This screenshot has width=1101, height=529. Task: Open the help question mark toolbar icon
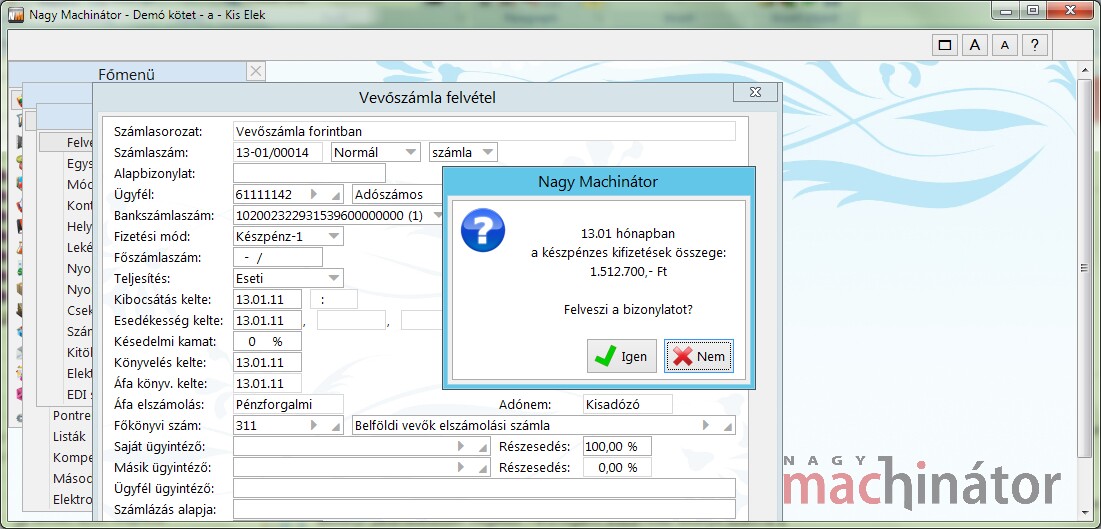1035,45
